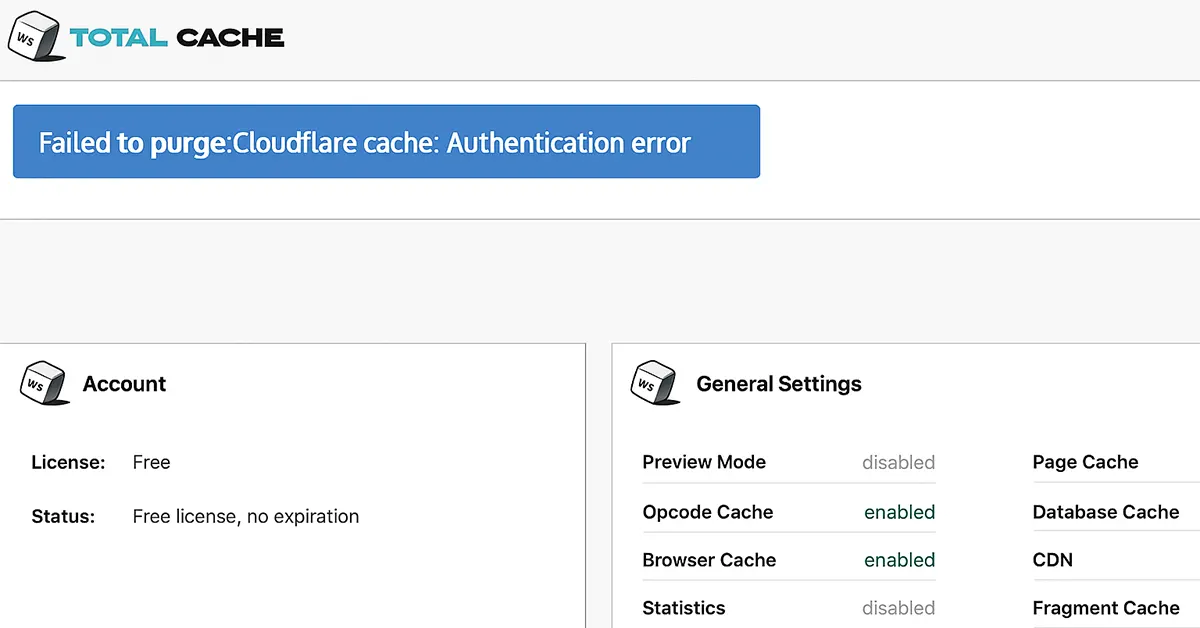Click the Cloudflare authentication error notice banner
The height and width of the screenshot is (628, 1200).
386,142
